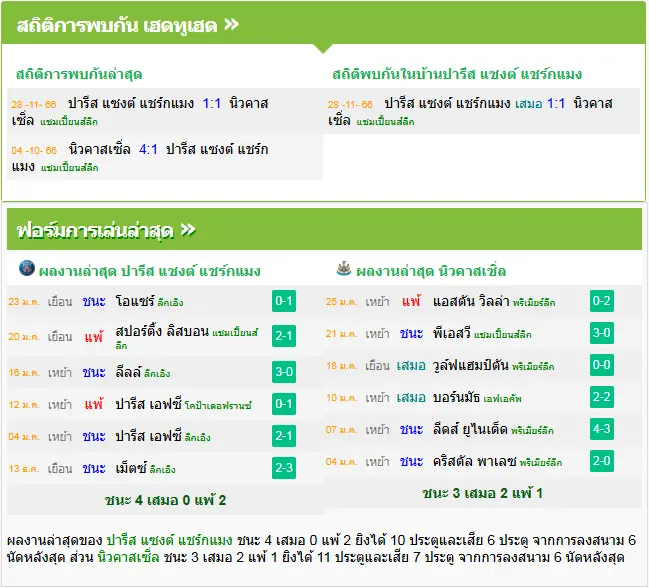Click the Newcastle club crest icon
The image size is (649, 588).
point(344,269)
